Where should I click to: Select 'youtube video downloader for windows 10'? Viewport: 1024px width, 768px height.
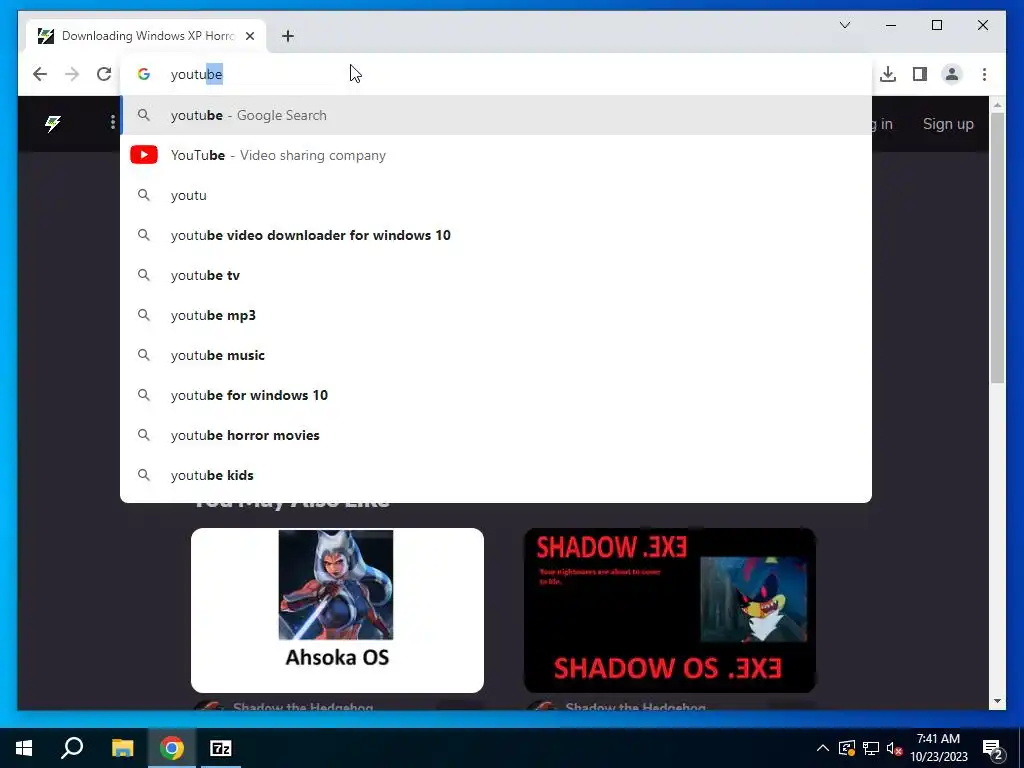(x=496, y=235)
